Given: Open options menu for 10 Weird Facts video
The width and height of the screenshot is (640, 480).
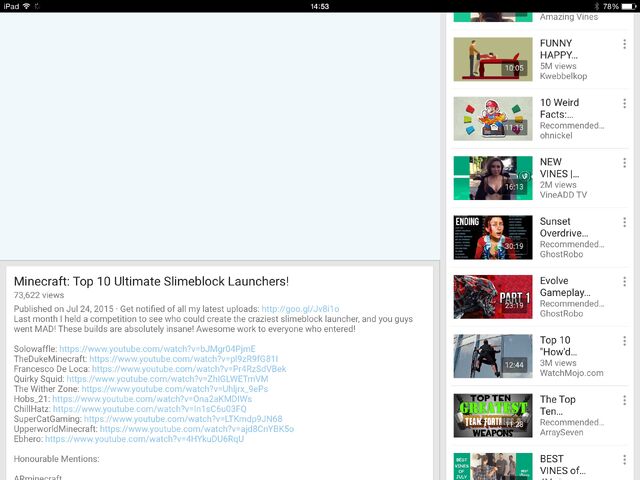Looking at the screenshot, I should 624,103.
